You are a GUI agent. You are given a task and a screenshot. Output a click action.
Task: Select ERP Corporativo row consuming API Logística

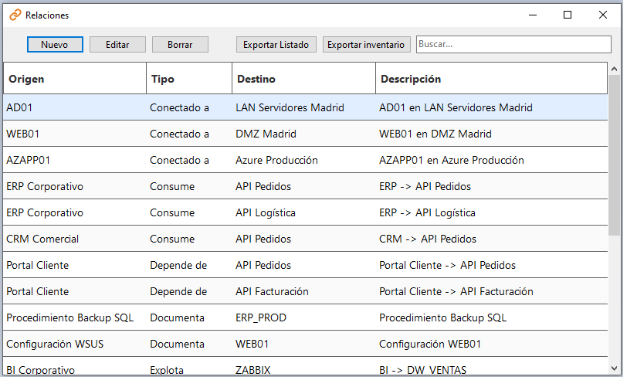tap(305, 213)
